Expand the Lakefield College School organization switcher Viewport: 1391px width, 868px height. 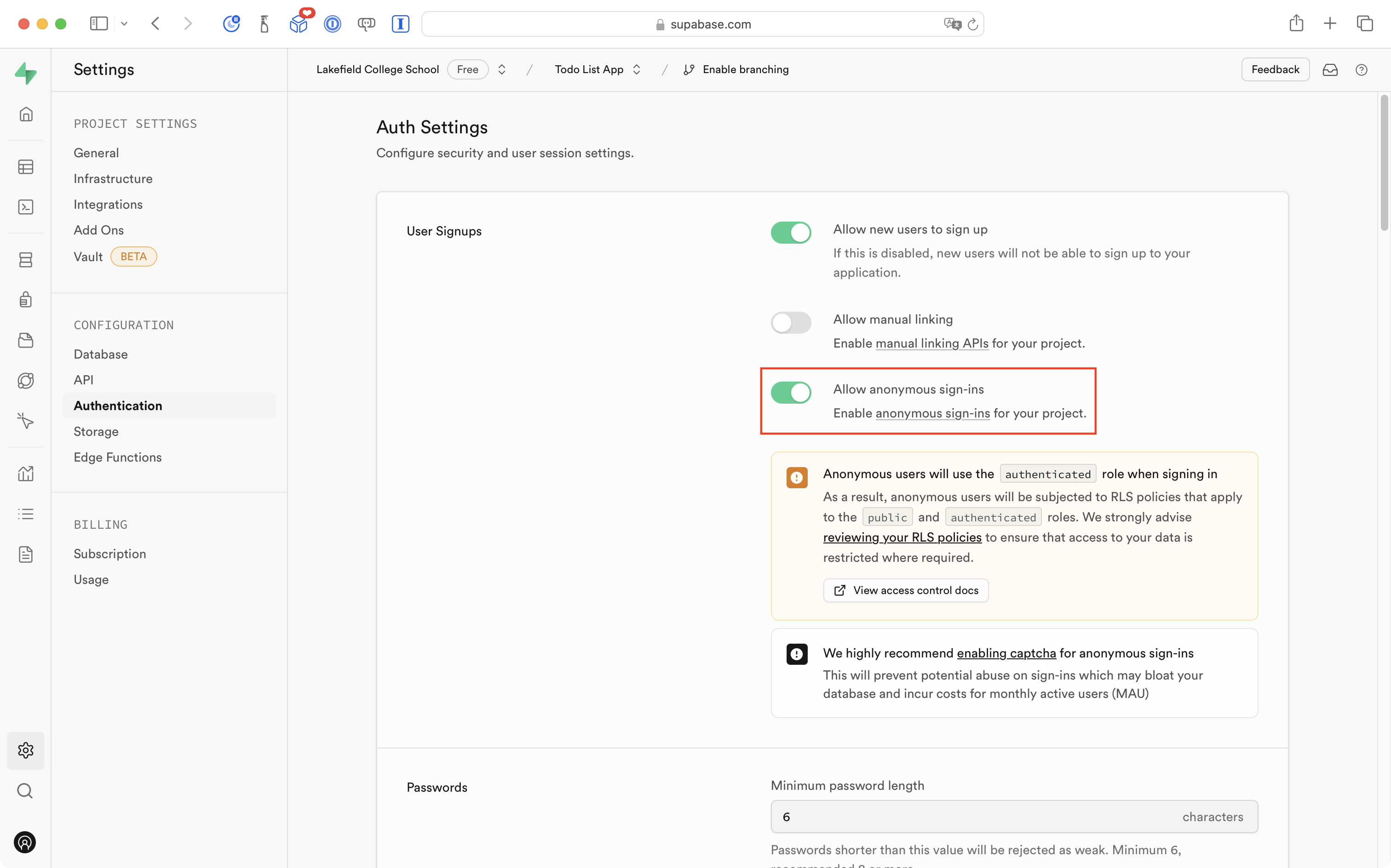tap(501, 69)
